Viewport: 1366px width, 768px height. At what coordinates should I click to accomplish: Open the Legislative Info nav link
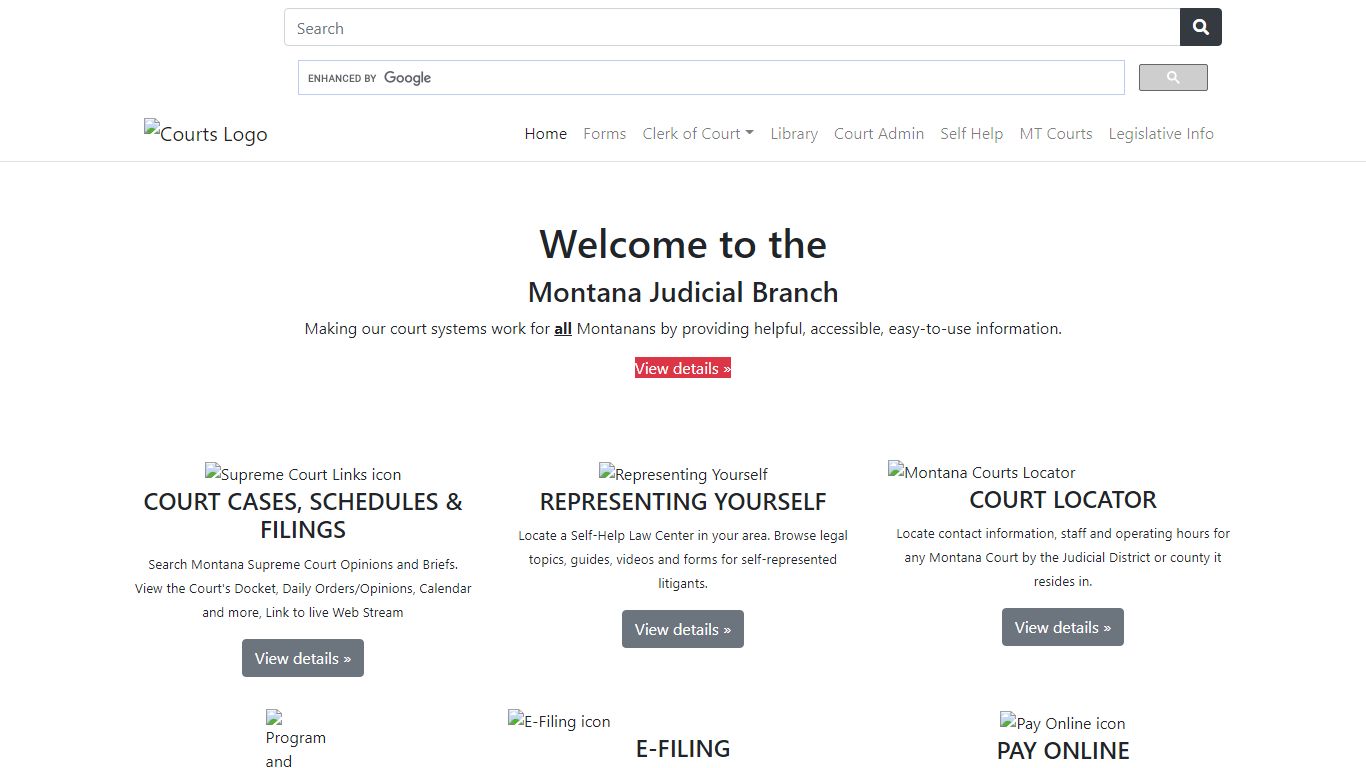pyautogui.click(x=1161, y=134)
